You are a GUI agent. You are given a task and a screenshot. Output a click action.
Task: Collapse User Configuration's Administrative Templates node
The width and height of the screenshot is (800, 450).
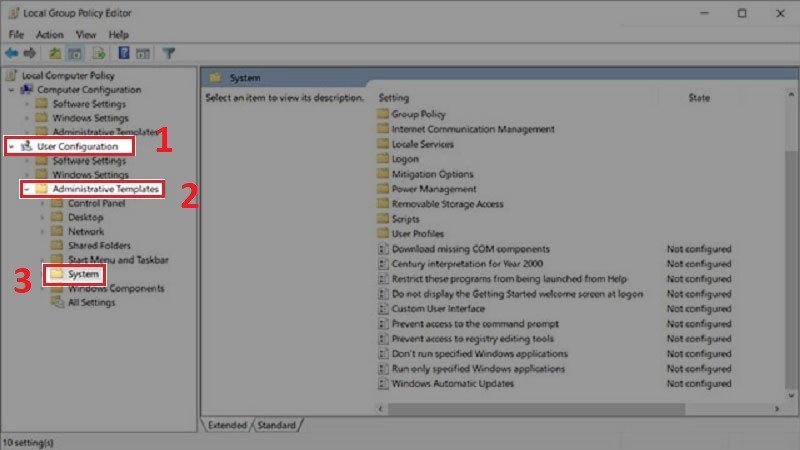(x=27, y=189)
